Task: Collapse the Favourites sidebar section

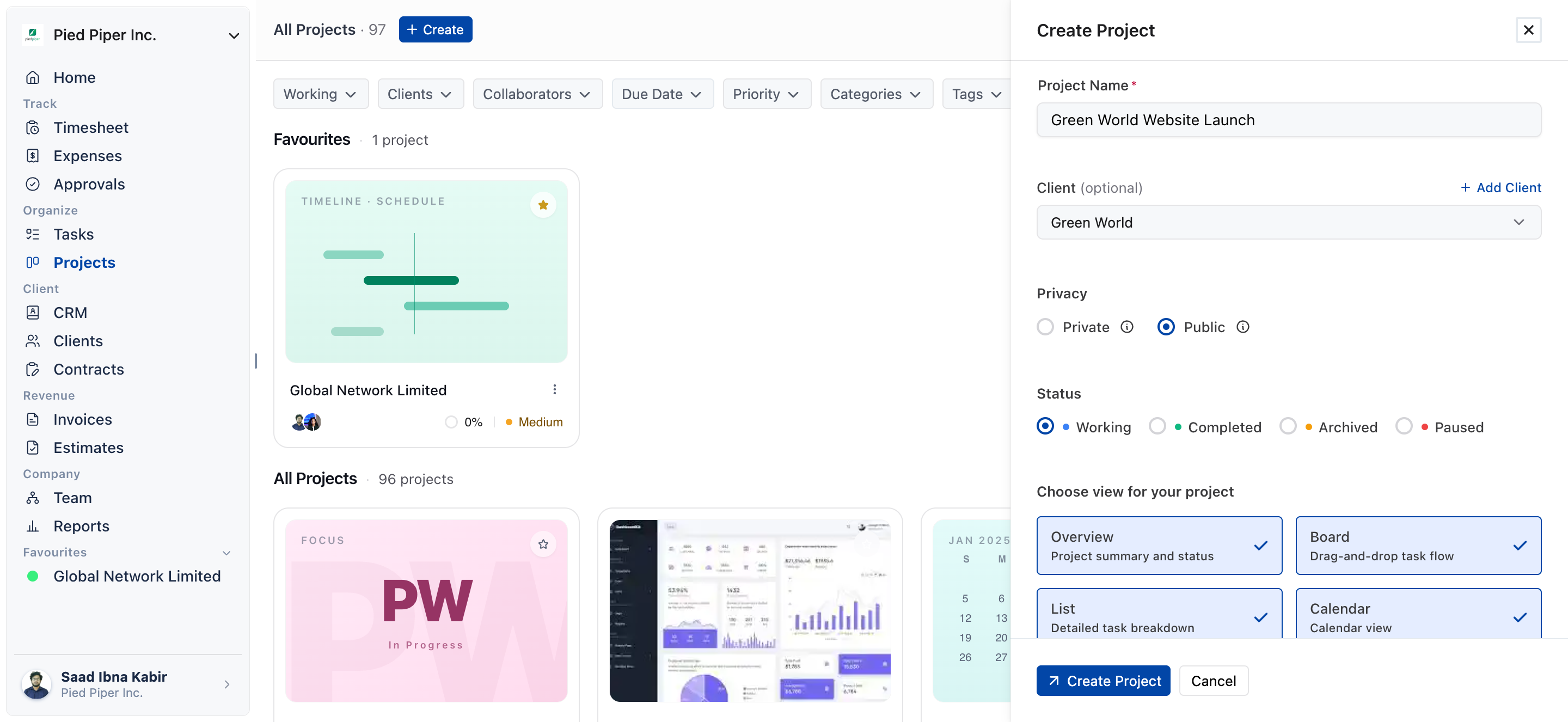Action: [226, 553]
